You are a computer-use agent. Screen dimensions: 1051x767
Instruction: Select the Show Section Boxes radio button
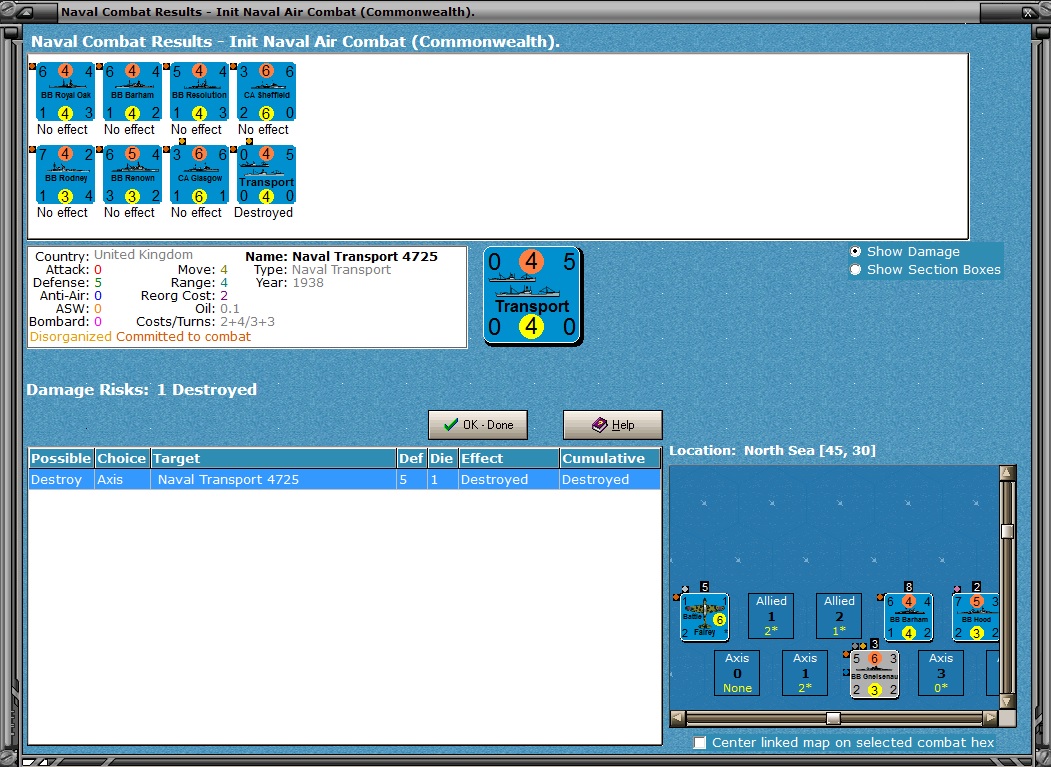tap(855, 270)
